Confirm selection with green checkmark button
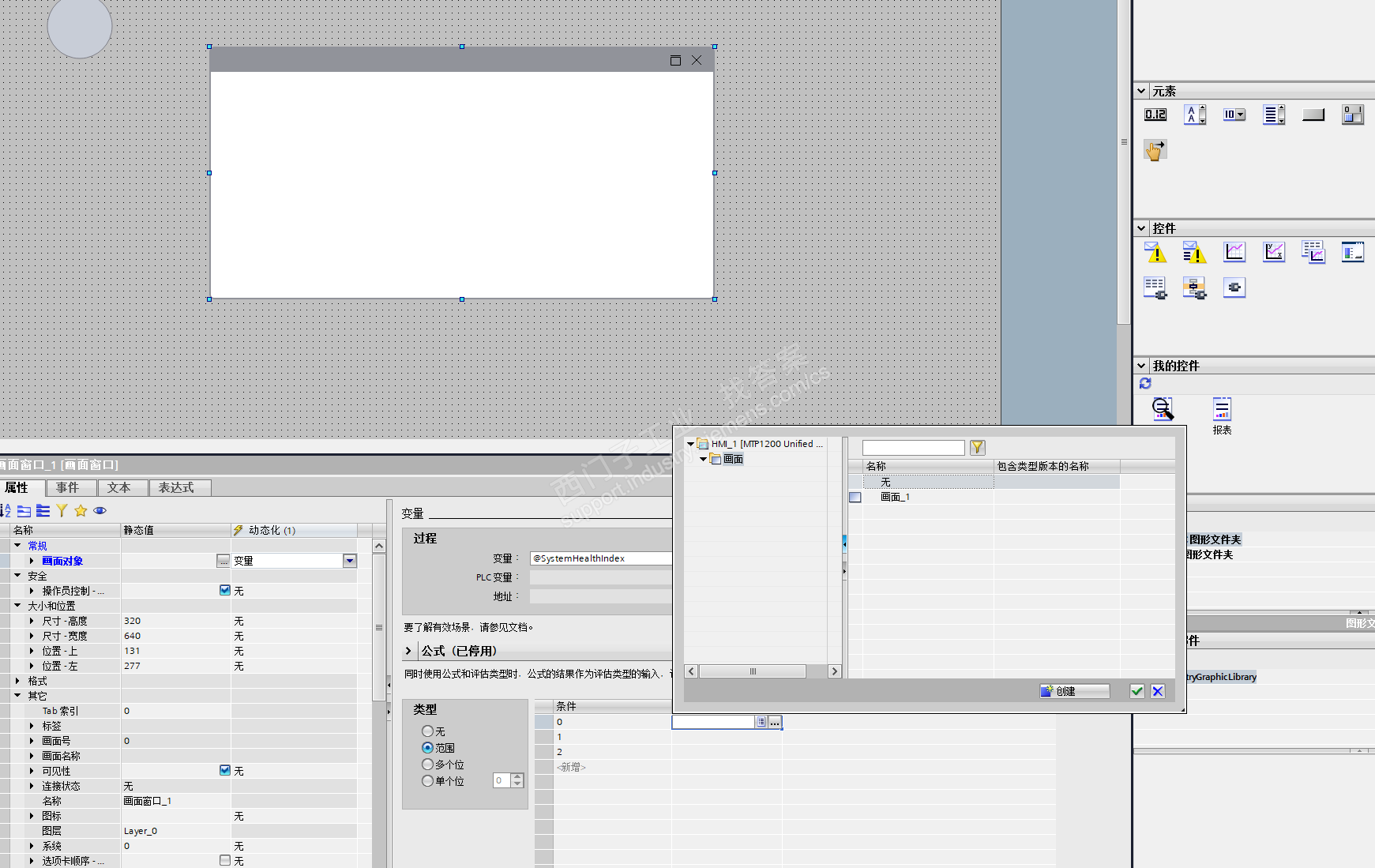This screenshot has height=868, width=1375. click(1137, 691)
